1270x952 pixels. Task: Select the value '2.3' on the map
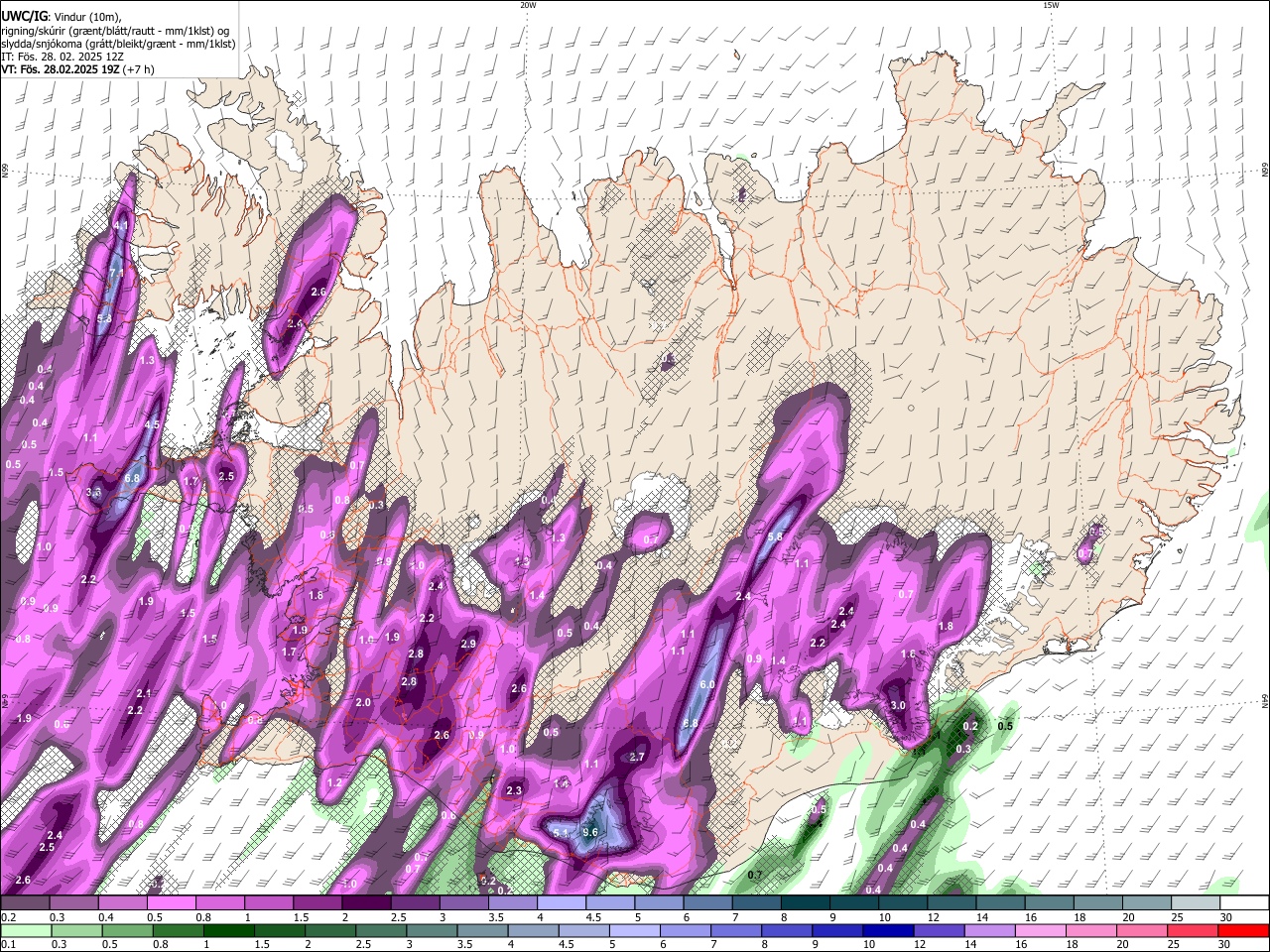pyautogui.click(x=514, y=790)
